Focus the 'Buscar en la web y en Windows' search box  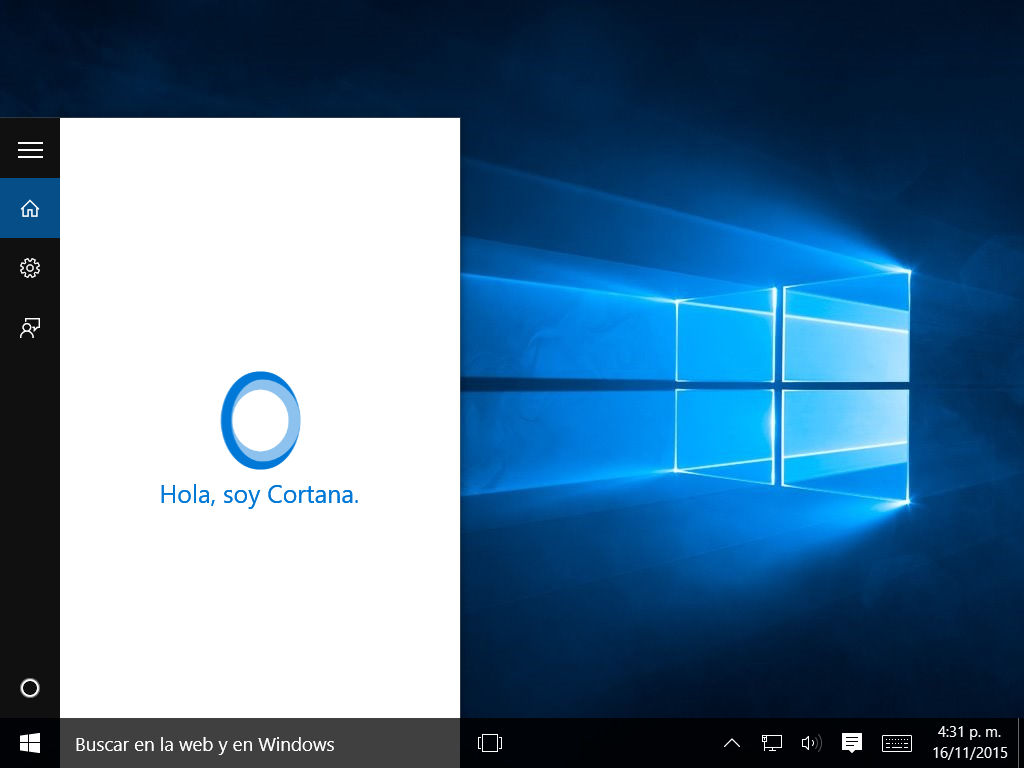260,743
